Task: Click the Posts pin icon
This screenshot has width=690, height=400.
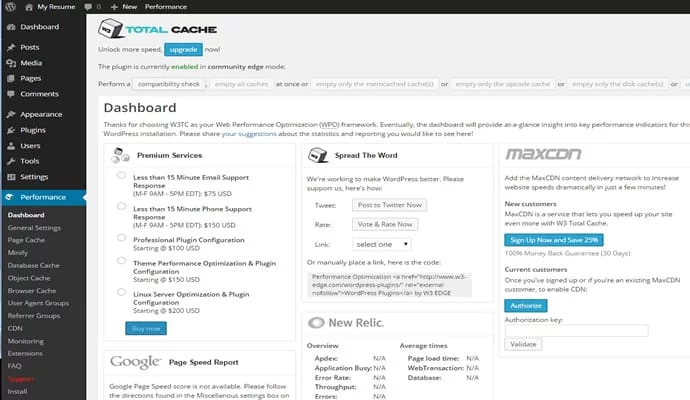Action: (x=11, y=47)
